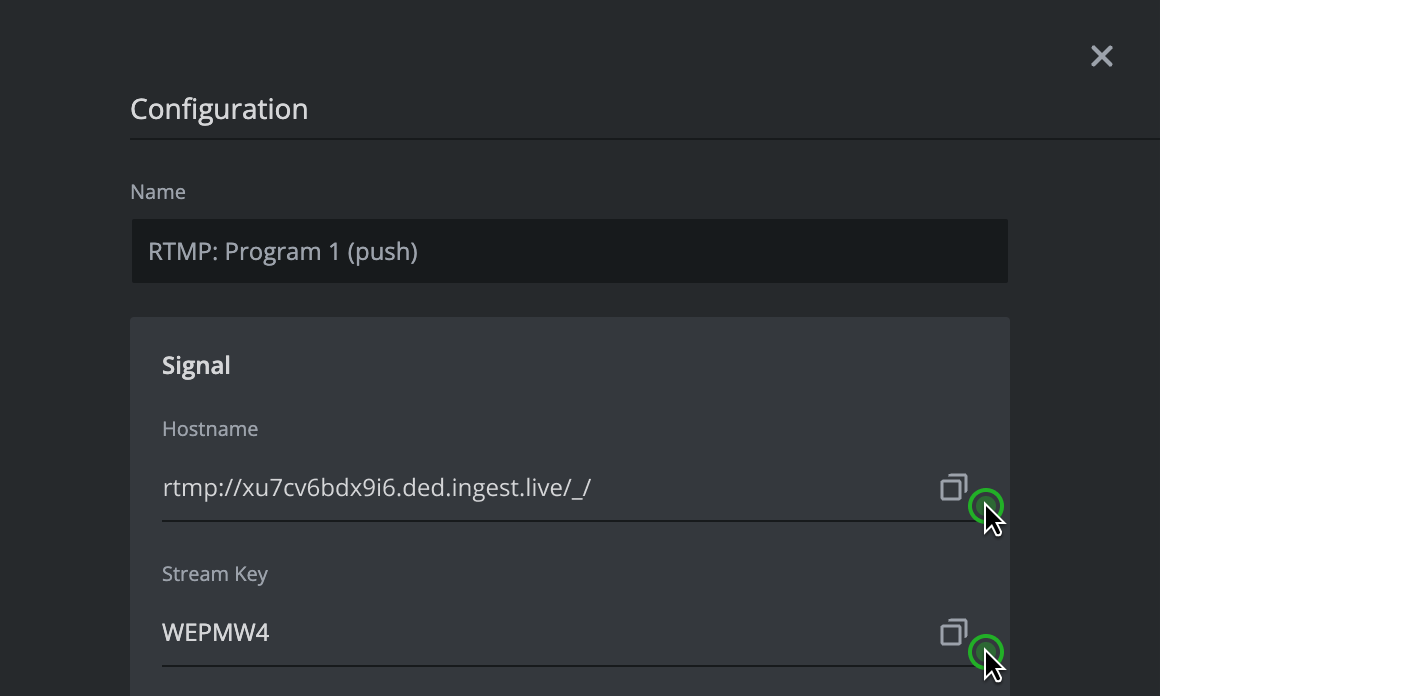Viewport: 1410px width, 696px height.
Task: Click the Stream Key label
Action: (x=215, y=573)
